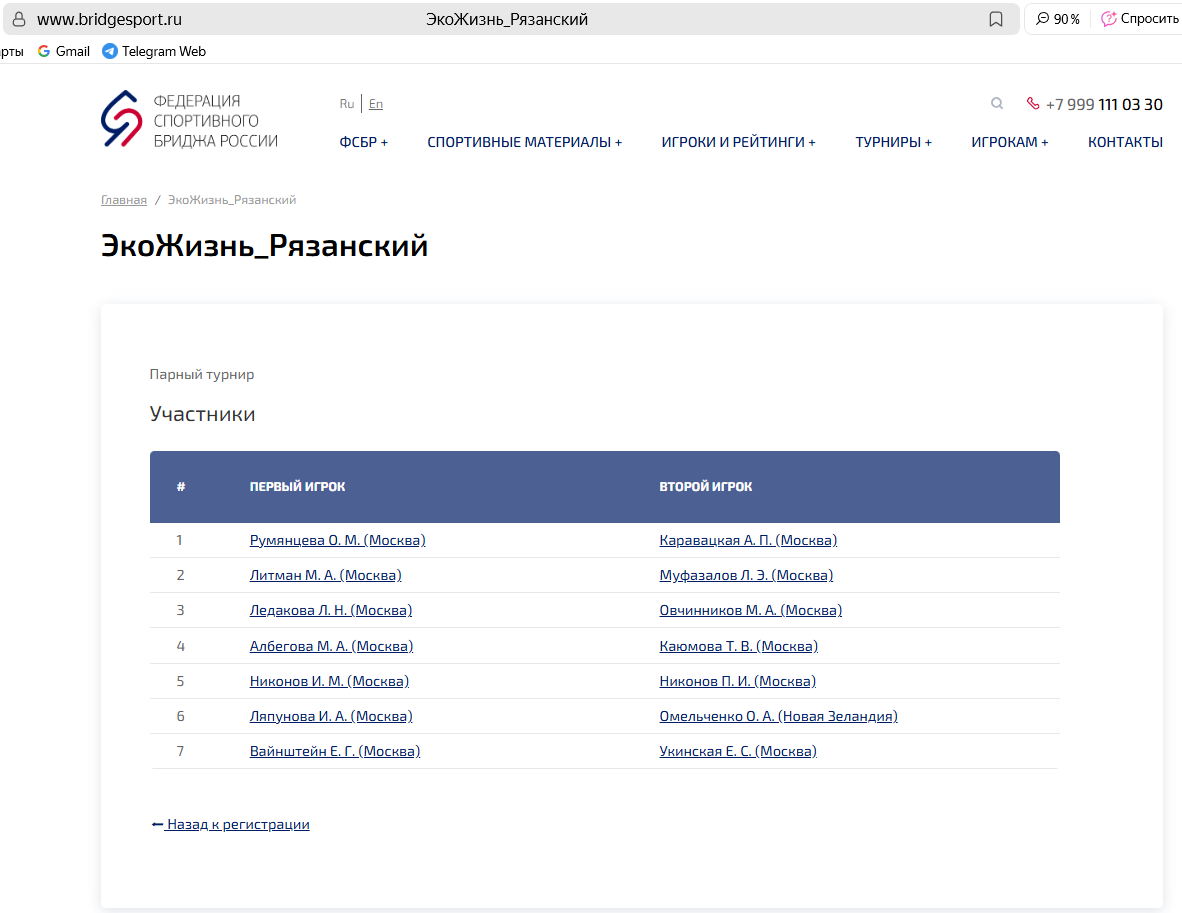This screenshot has width=1182, height=913.
Task: Click the red phone icon
Action: point(1033,103)
